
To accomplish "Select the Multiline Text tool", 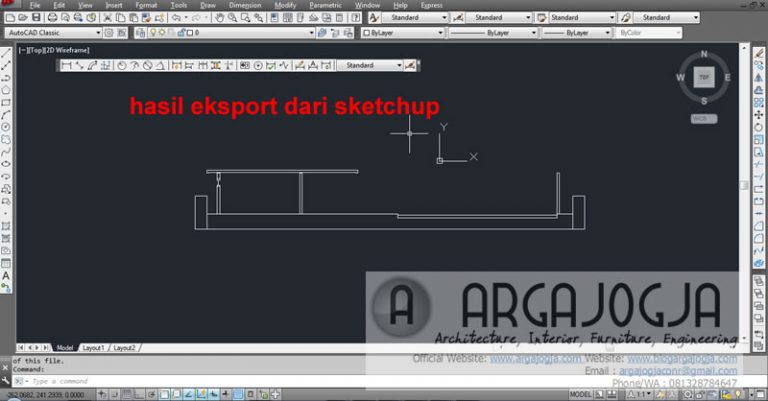I will pyautogui.click(x=6, y=276).
